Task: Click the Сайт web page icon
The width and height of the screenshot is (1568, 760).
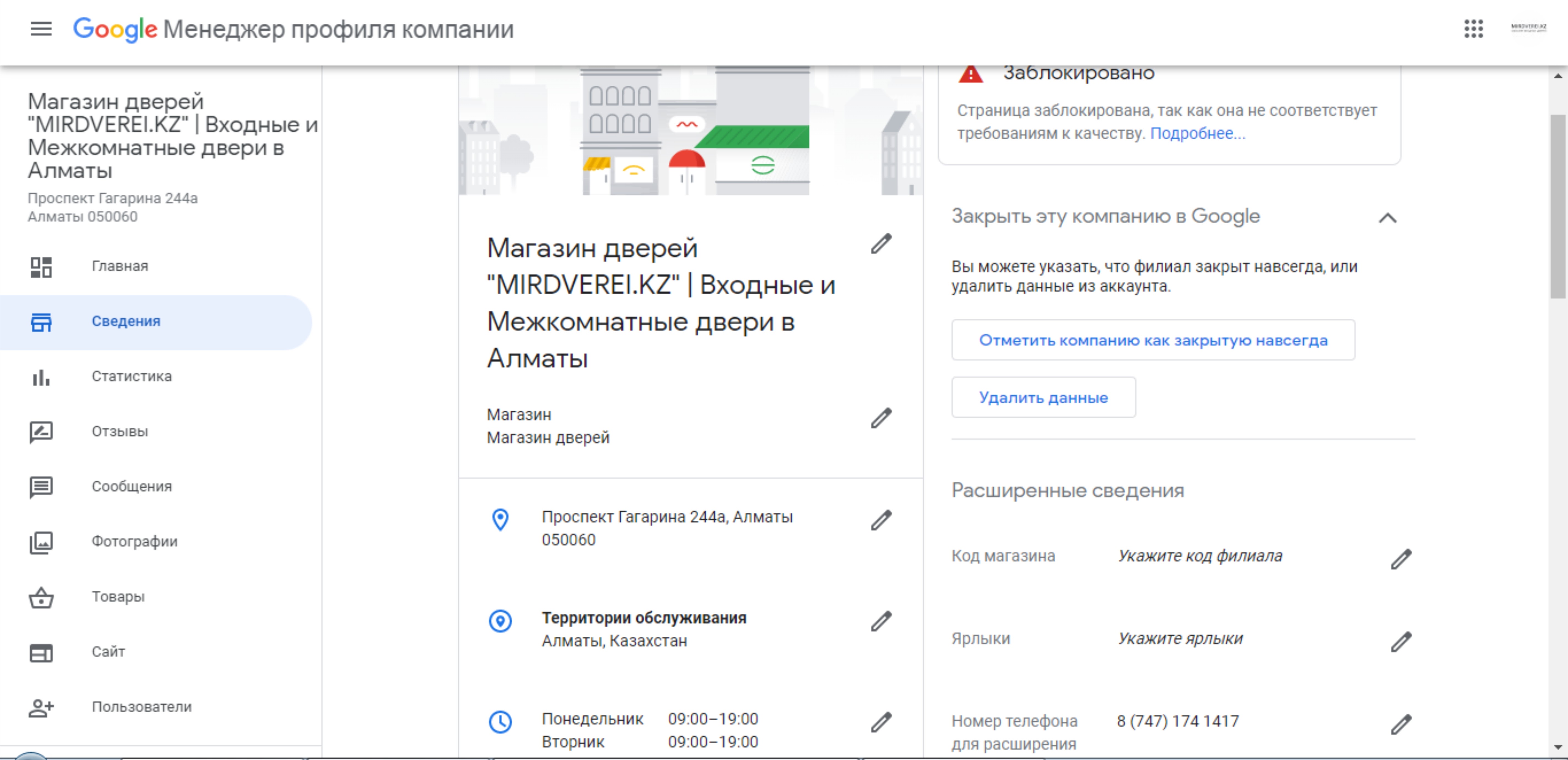Action: point(41,652)
